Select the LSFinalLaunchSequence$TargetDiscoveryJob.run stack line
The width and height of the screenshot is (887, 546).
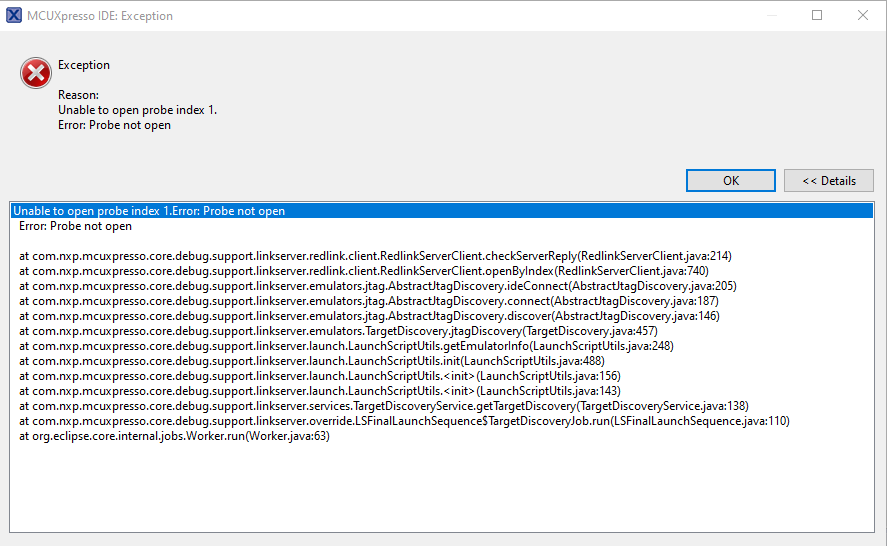[x=404, y=420]
